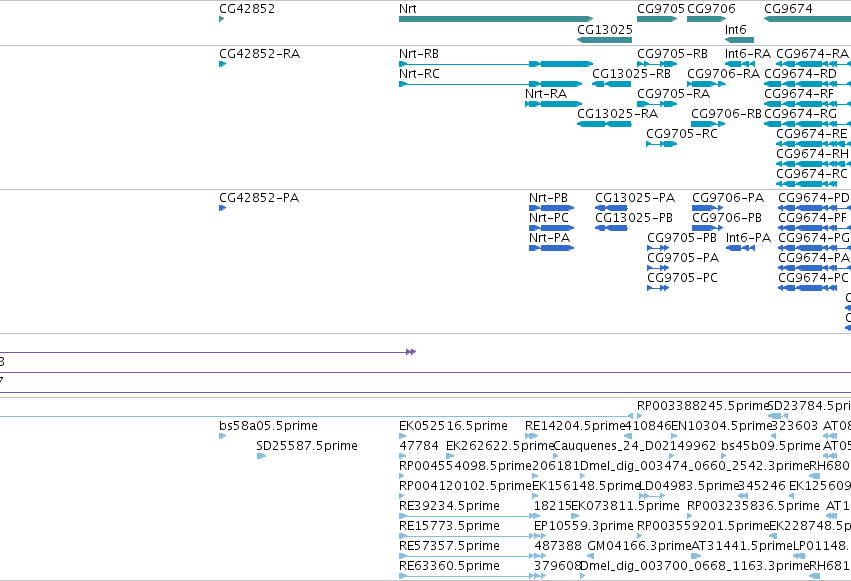The width and height of the screenshot is (851, 581).
Task: Select the Nrt-PB protein feature
Action: point(551,208)
